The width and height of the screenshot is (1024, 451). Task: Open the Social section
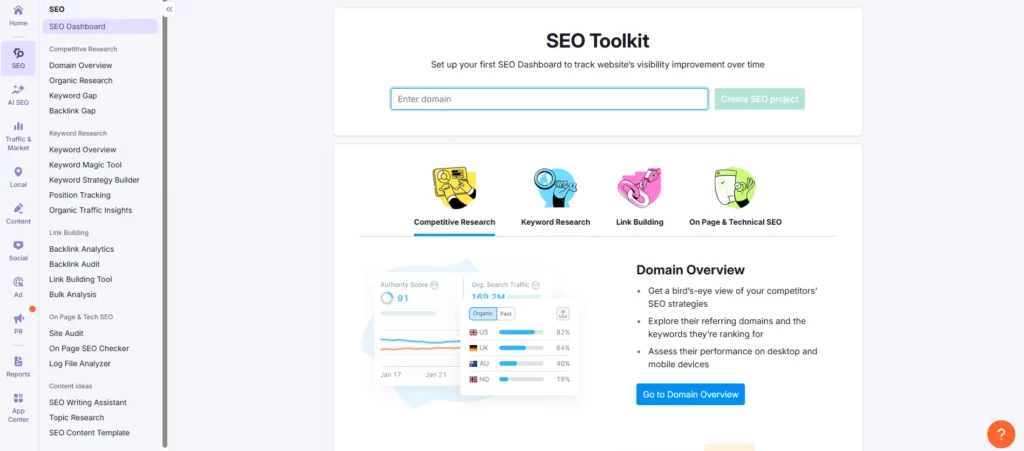pyautogui.click(x=18, y=250)
